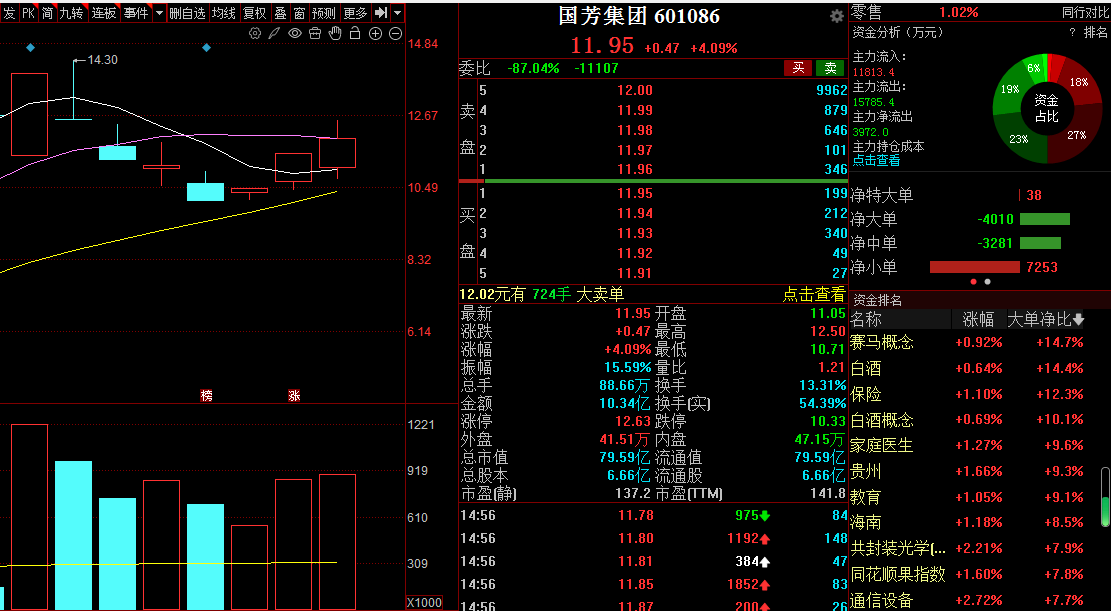Click the X1000 volume unit label
The width and height of the screenshot is (1111, 611).
[424, 602]
